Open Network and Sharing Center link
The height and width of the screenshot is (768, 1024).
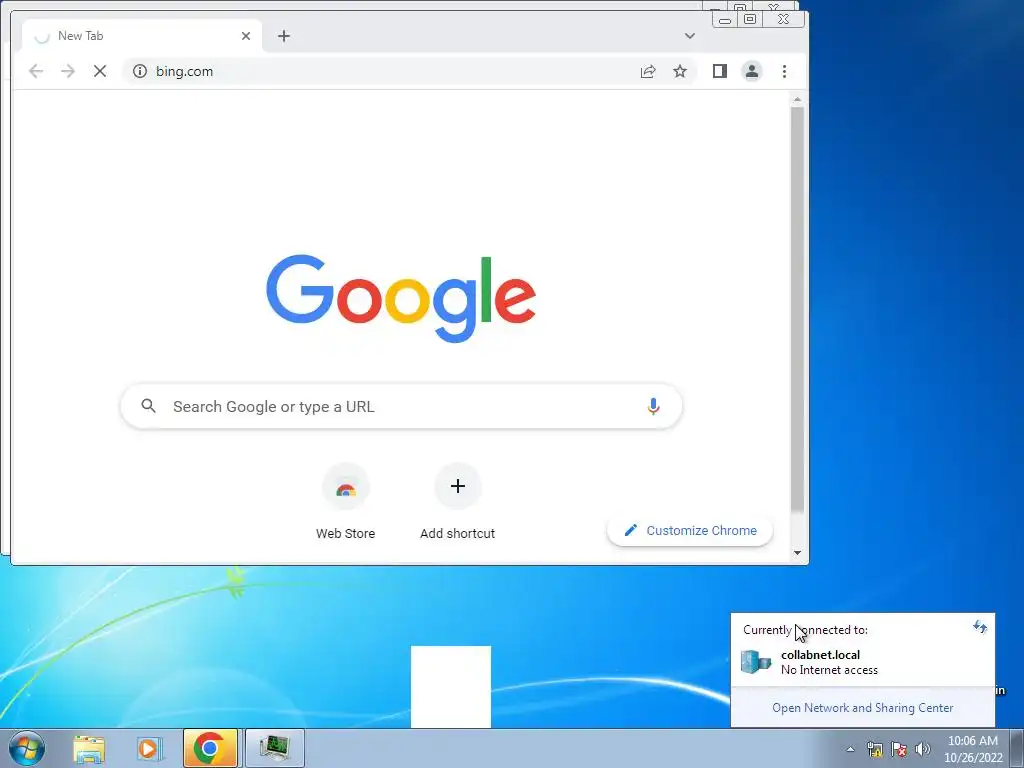862,708
